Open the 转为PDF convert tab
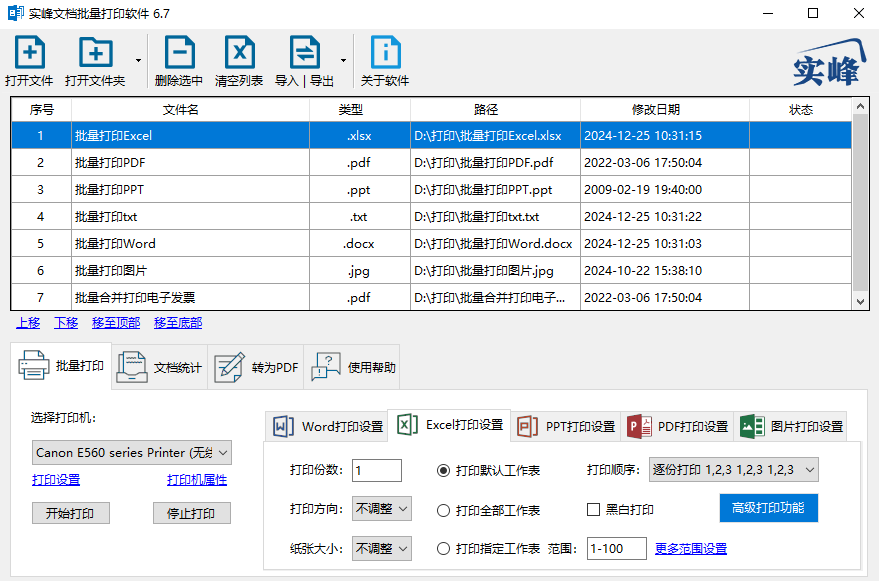Screen dimensions: 879x581 [x=256, y=367]
